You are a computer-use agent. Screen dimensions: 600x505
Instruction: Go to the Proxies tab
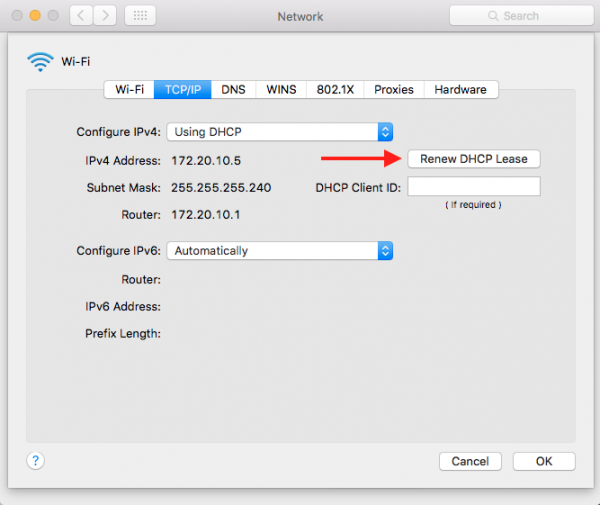(x=394, y=90)
